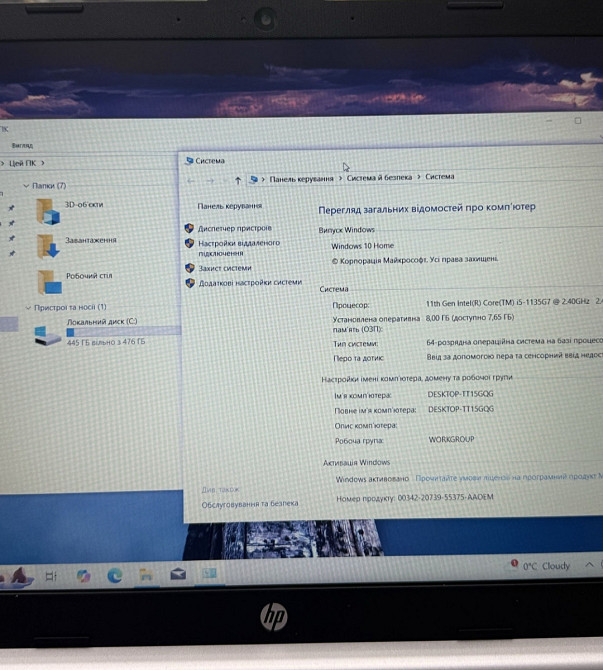Click Панель керування home link in sidebar
This screenshot has width=603, height=670.
click(229, 206)
